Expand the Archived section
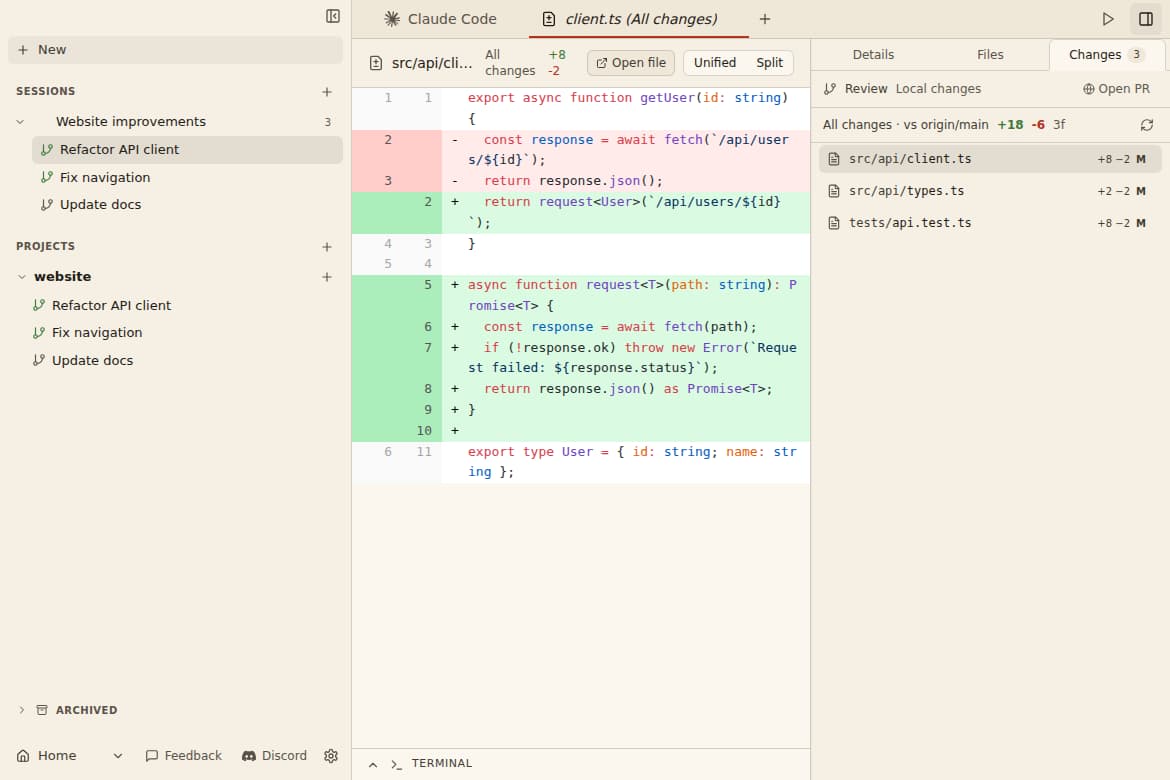 click(22, 710)
